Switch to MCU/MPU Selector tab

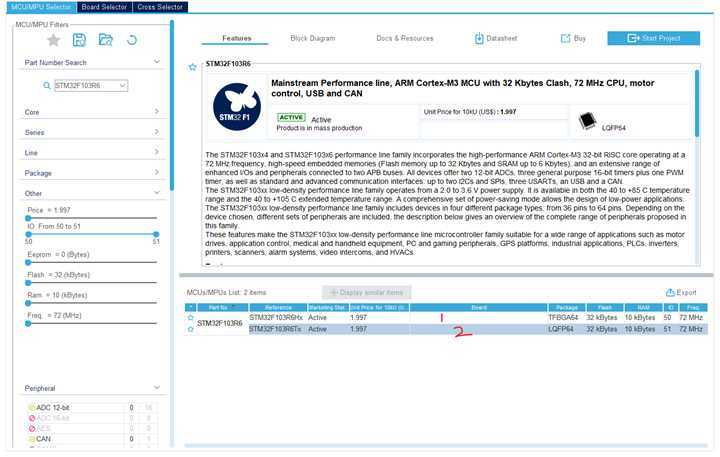(x=41, y=7)
